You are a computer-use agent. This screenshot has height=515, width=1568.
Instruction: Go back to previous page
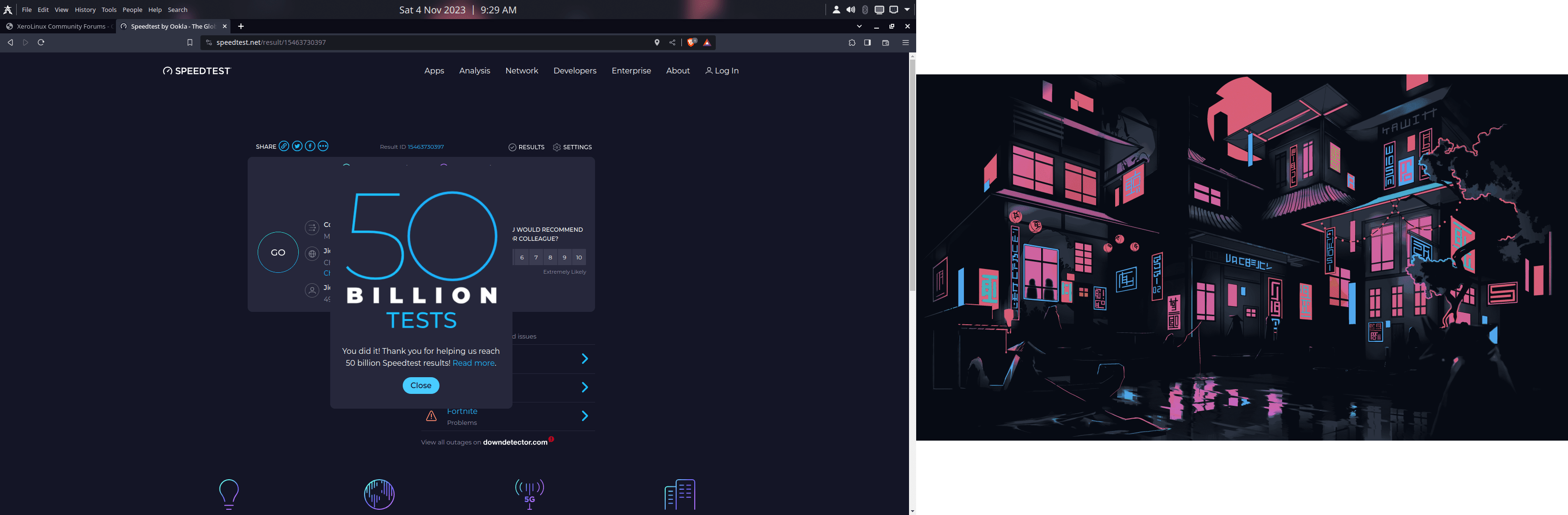[x=10, y=42]
